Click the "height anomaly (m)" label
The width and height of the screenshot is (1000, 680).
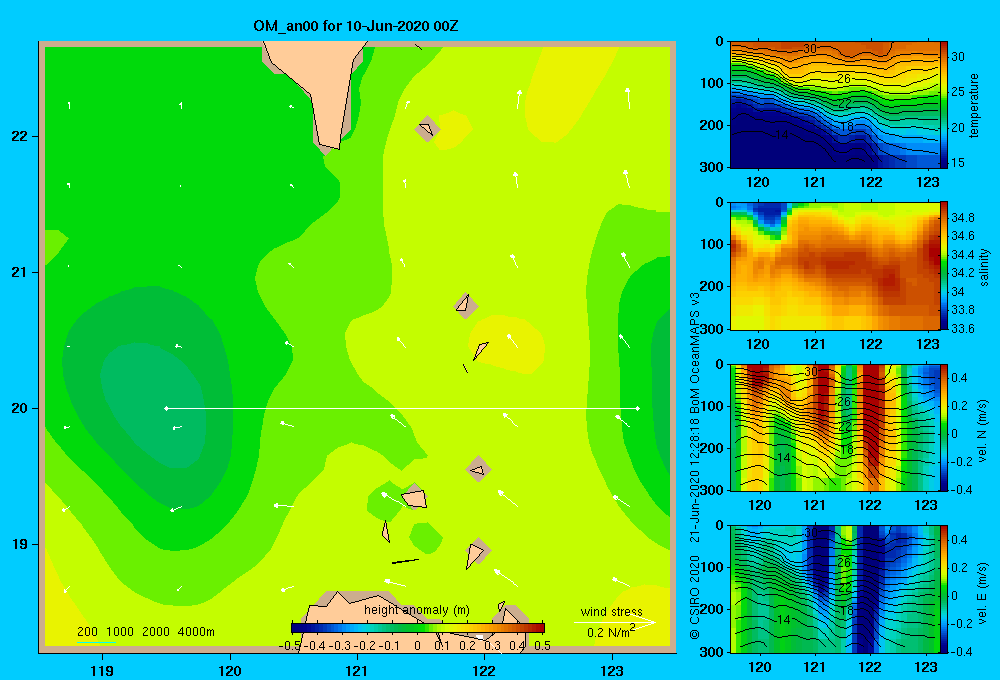pos(416,610)
